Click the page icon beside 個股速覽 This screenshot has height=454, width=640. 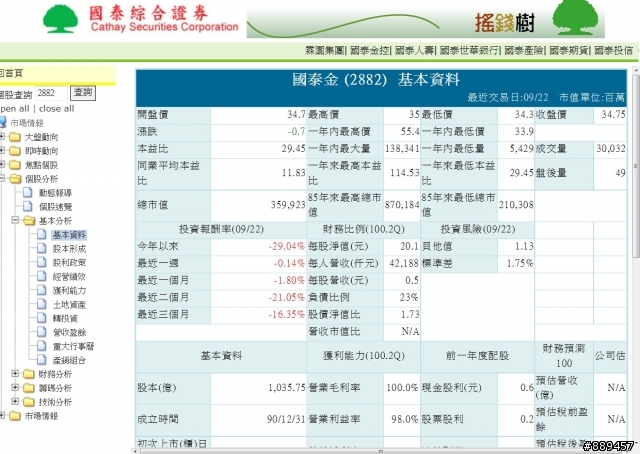(x=28, y=206)
